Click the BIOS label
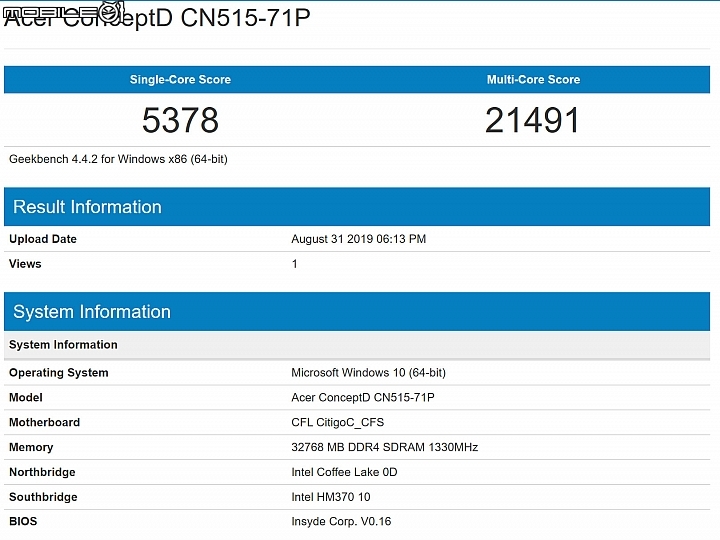 23,521
